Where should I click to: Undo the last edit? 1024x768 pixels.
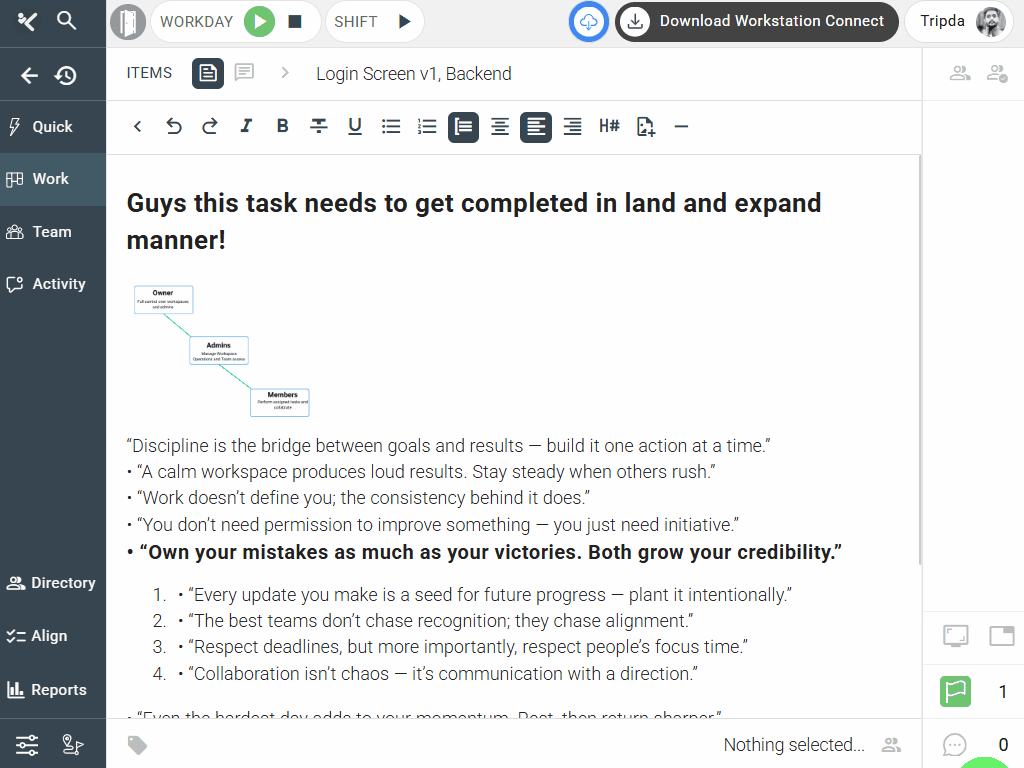[174, 126]
